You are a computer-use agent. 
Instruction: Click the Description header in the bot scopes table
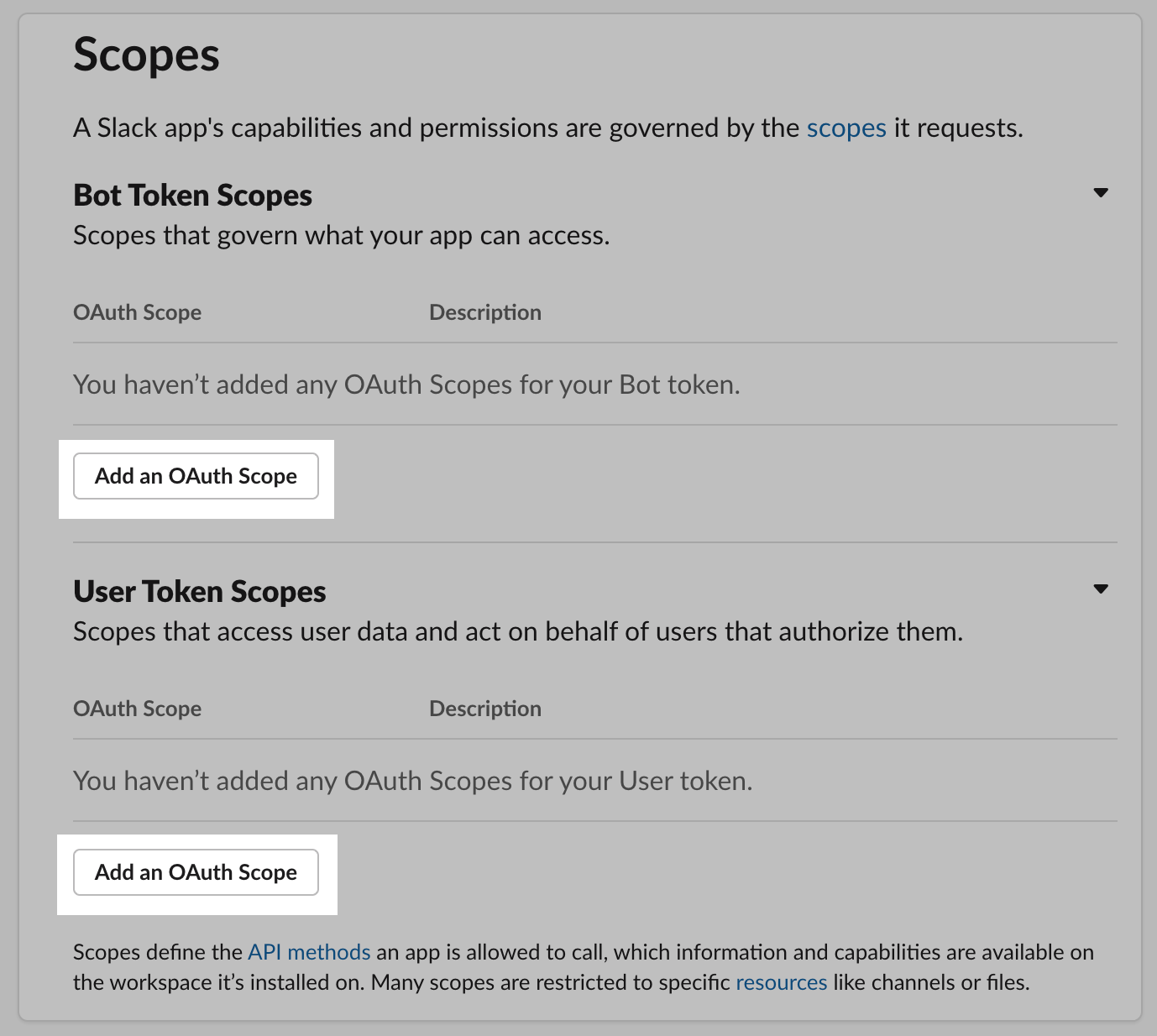coord(485,311)
